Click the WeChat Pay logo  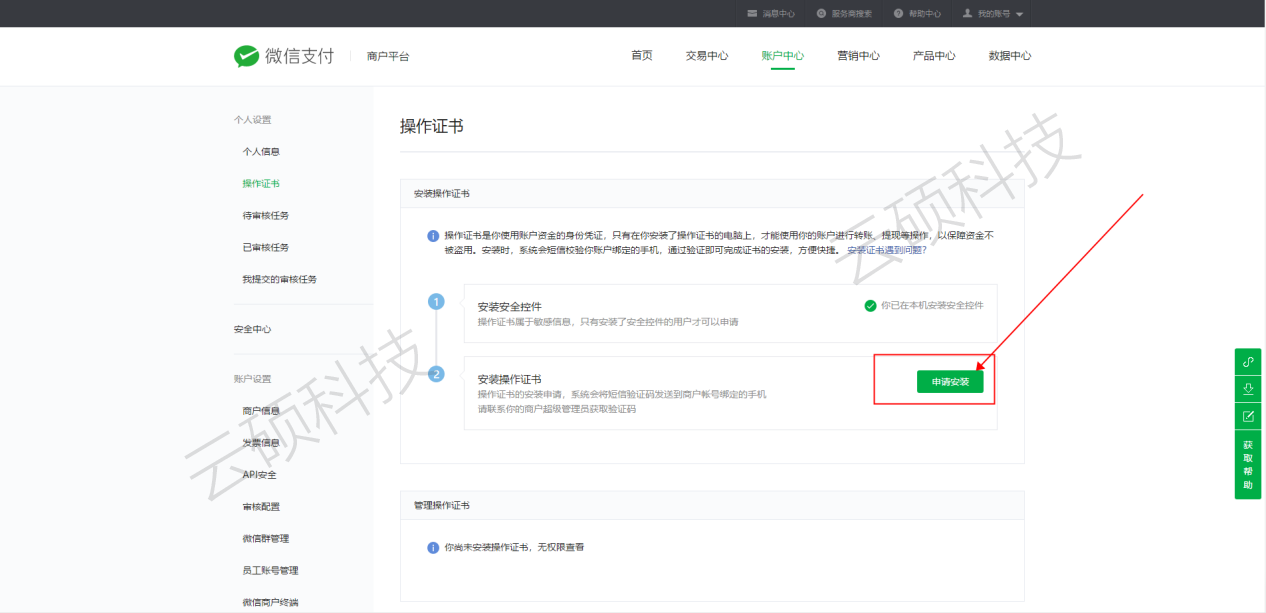pos(284,56)
